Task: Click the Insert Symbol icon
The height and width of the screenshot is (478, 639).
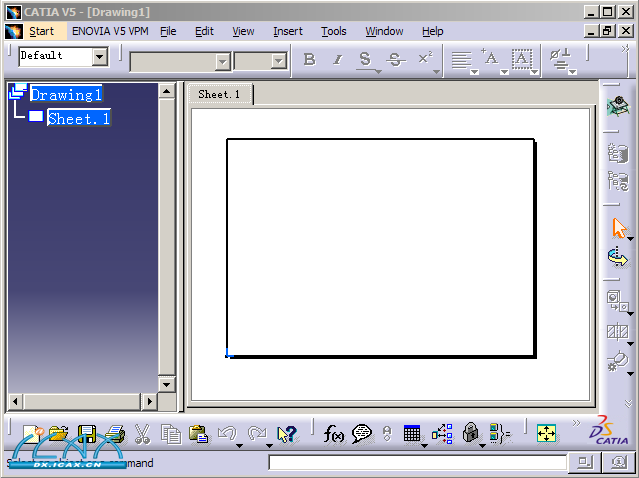Action: click(x=560, y=59)
